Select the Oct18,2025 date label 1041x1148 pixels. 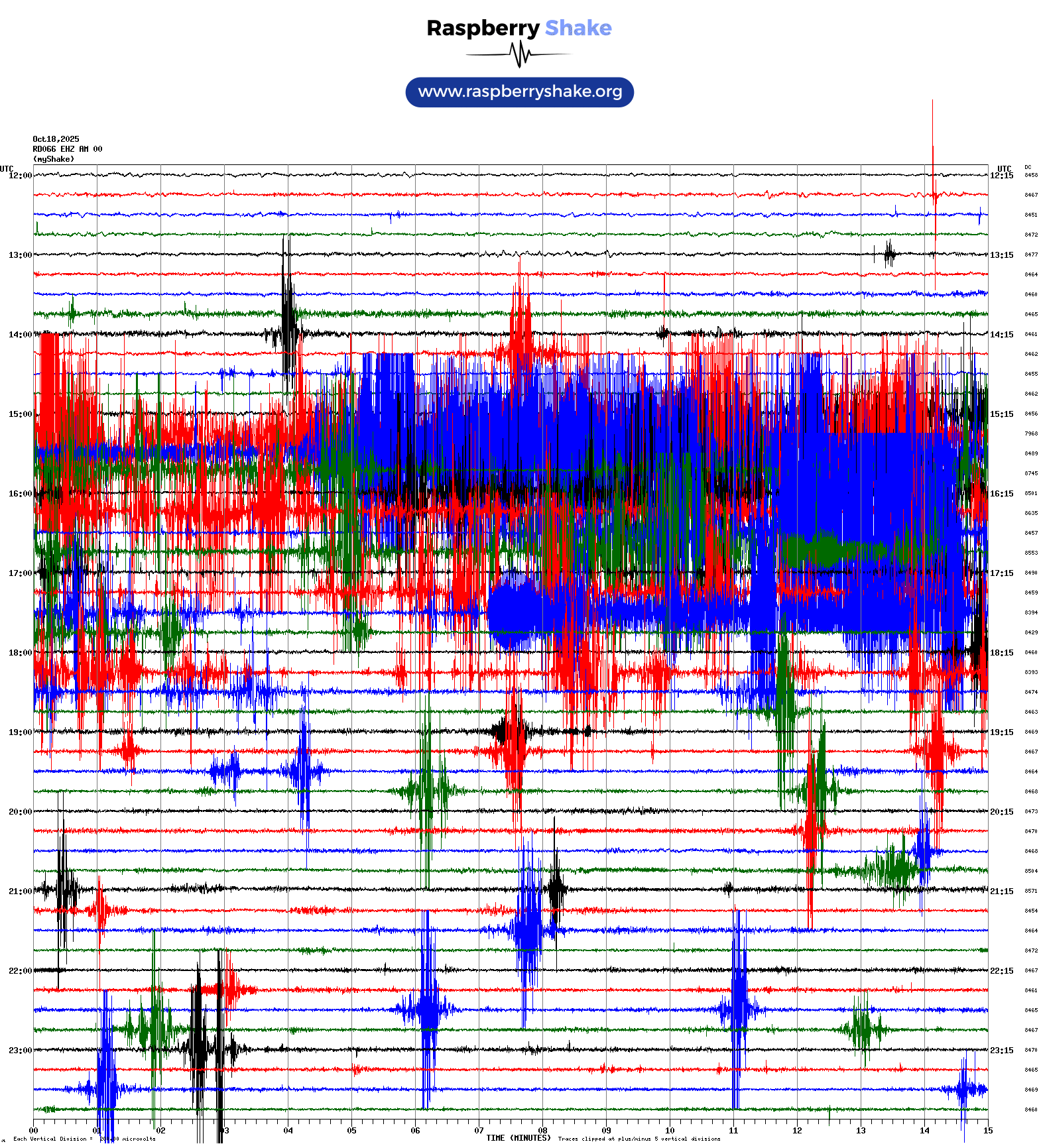pos(56,139)
